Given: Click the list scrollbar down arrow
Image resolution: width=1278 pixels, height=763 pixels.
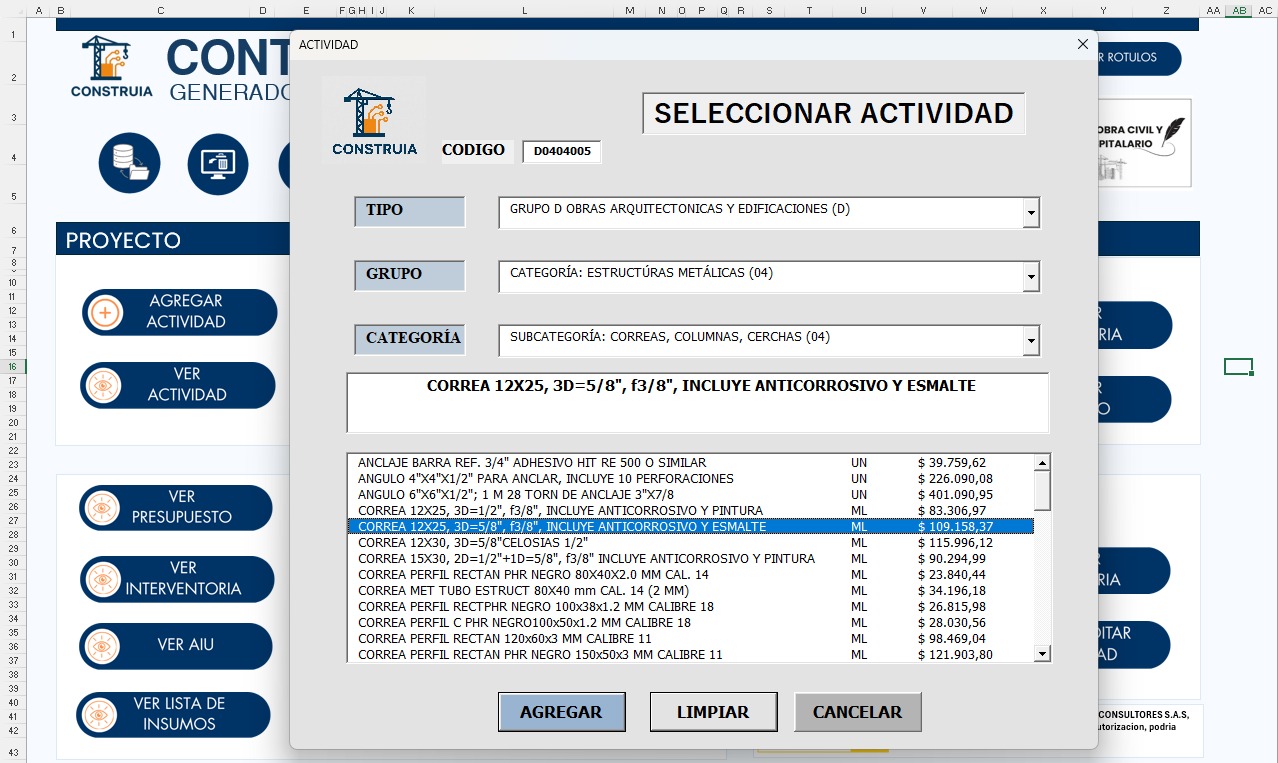Looking at the screenshot, I should point(1042,654).
